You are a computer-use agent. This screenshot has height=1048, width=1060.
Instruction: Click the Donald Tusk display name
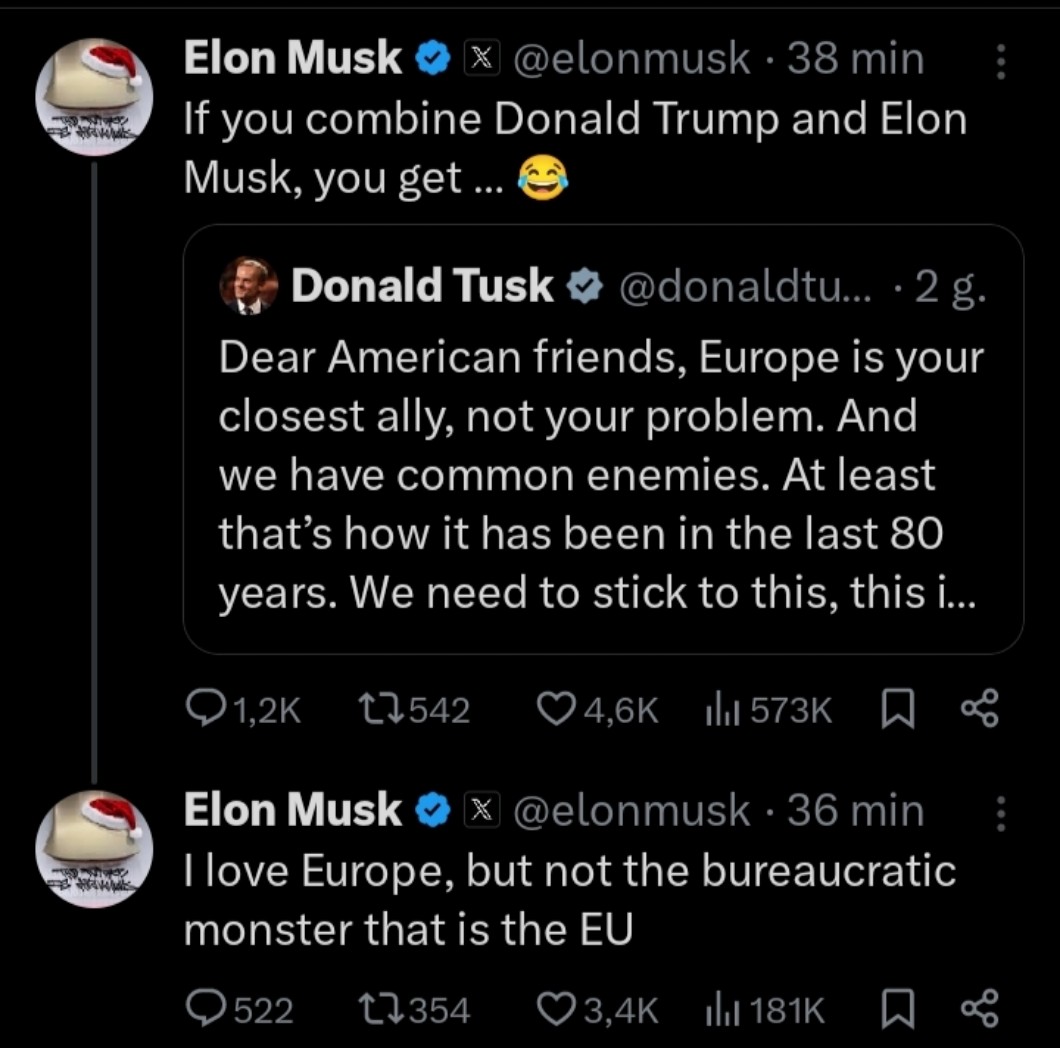(421, 286)
